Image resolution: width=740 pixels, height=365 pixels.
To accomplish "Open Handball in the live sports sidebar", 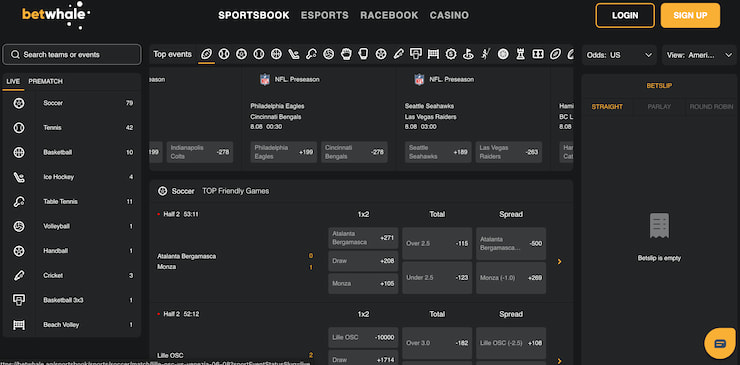I will (x=72, y=251).
